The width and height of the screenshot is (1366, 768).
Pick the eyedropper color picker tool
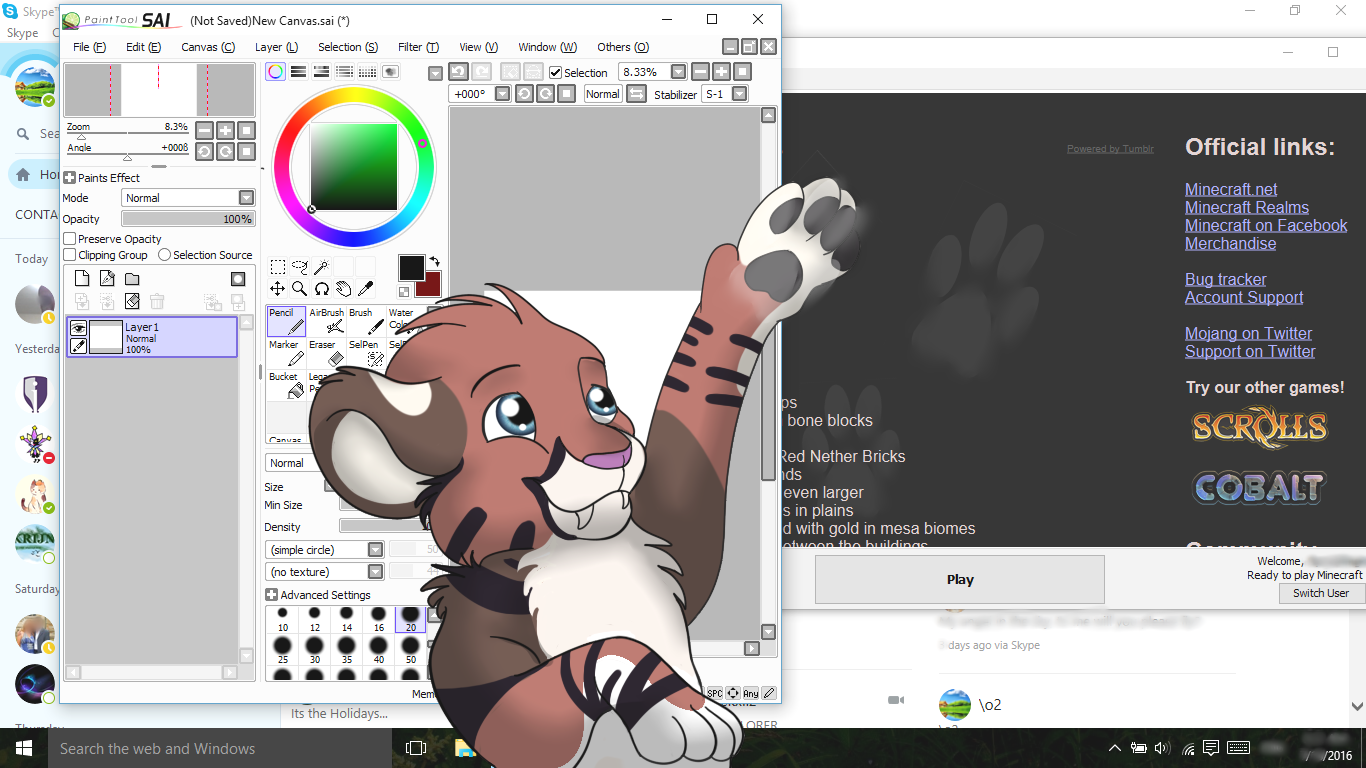tap(365, 289)
